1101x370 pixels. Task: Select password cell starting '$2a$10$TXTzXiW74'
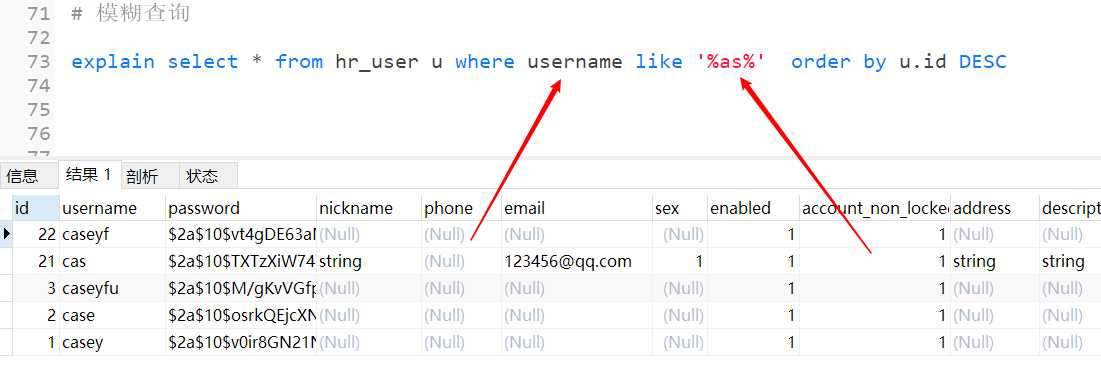(x=241, y=262)
